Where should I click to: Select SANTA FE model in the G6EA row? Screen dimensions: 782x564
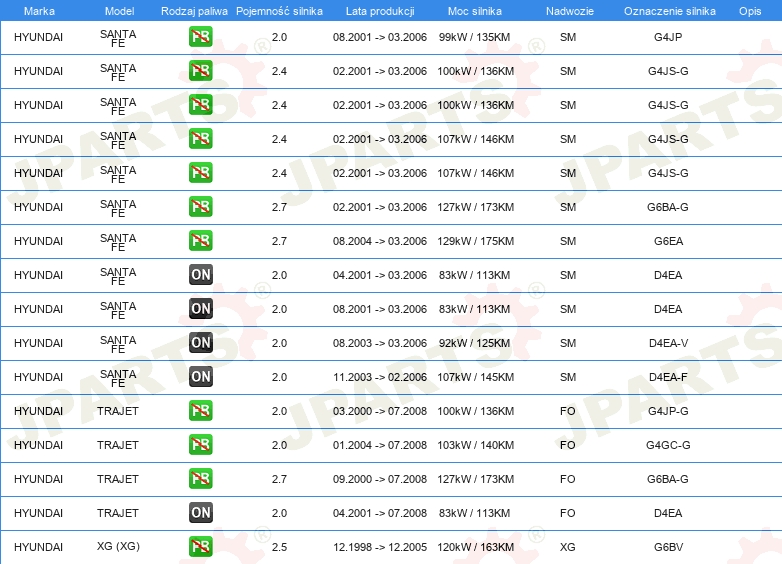click(118, 242)
